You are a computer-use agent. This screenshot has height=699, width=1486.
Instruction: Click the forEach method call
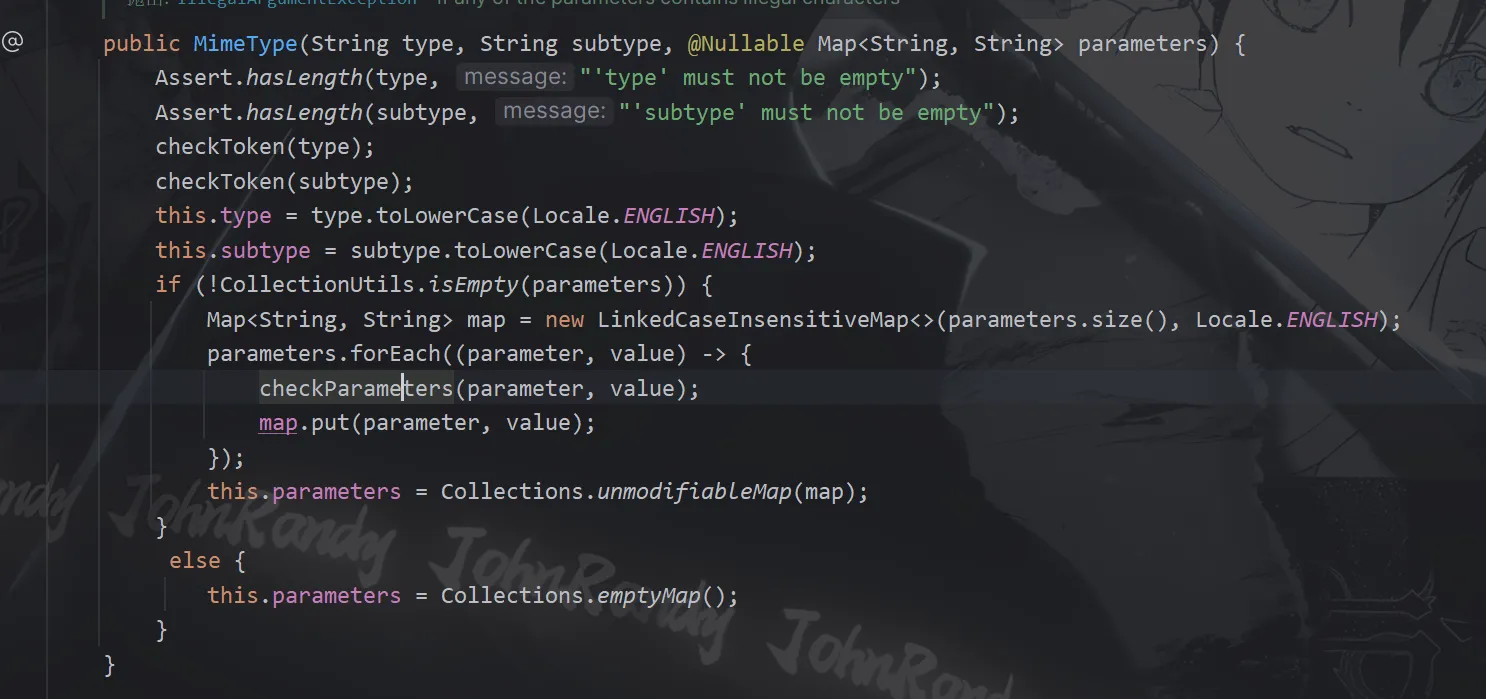[396, 354]
